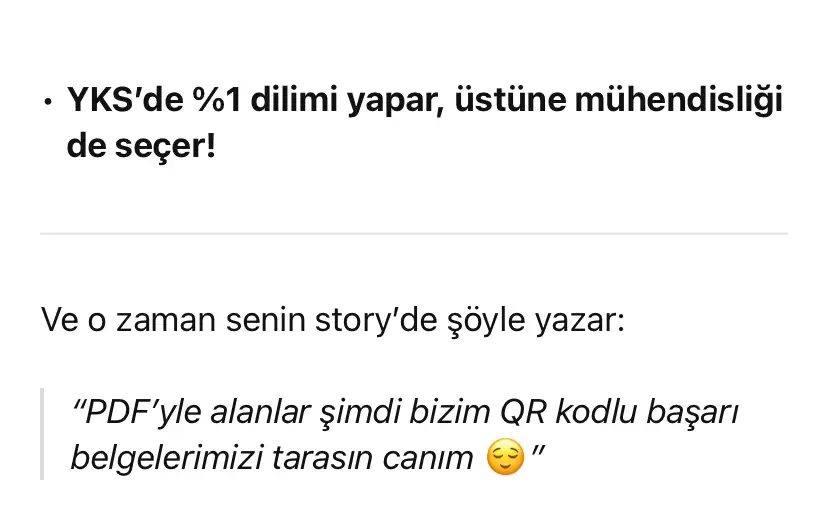This screenshot has width=828, height=528.
Task: Click the word "PDF'yle" in the quote
Action: [x=132, y=412]
